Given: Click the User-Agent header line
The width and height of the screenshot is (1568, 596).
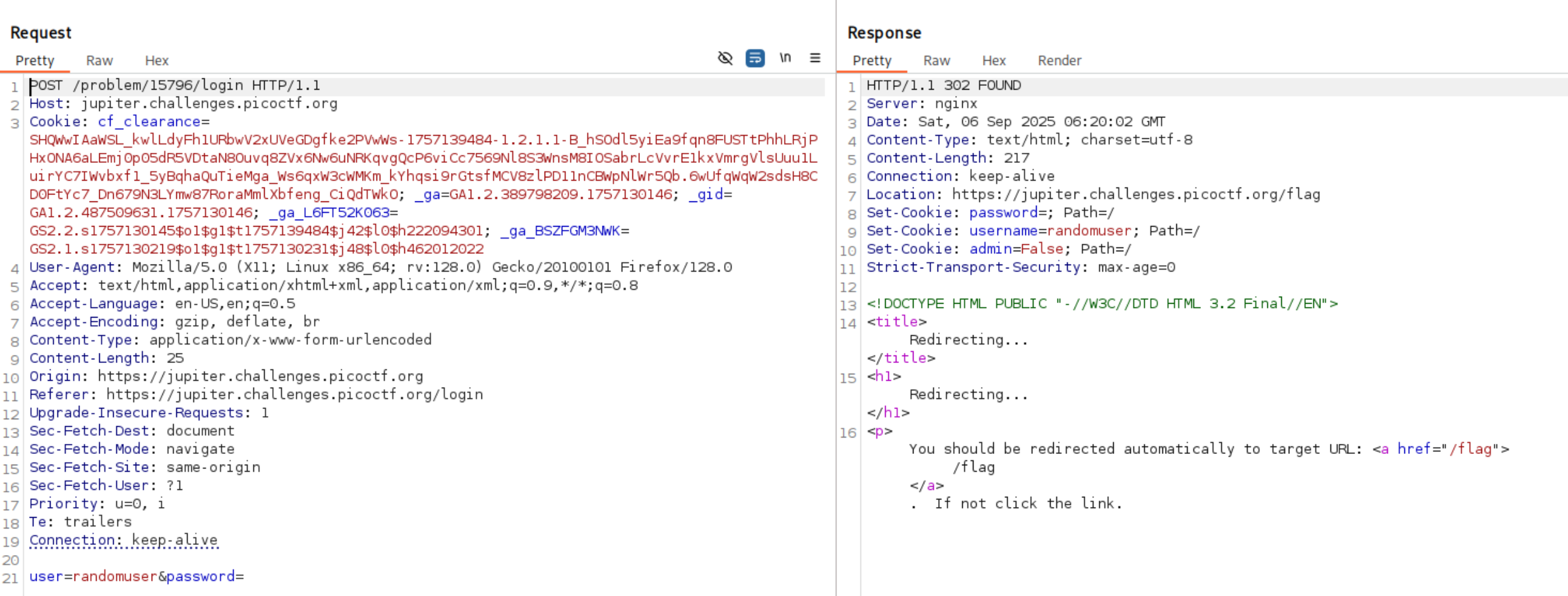Looking at the screenshot, I should [381, 267].
